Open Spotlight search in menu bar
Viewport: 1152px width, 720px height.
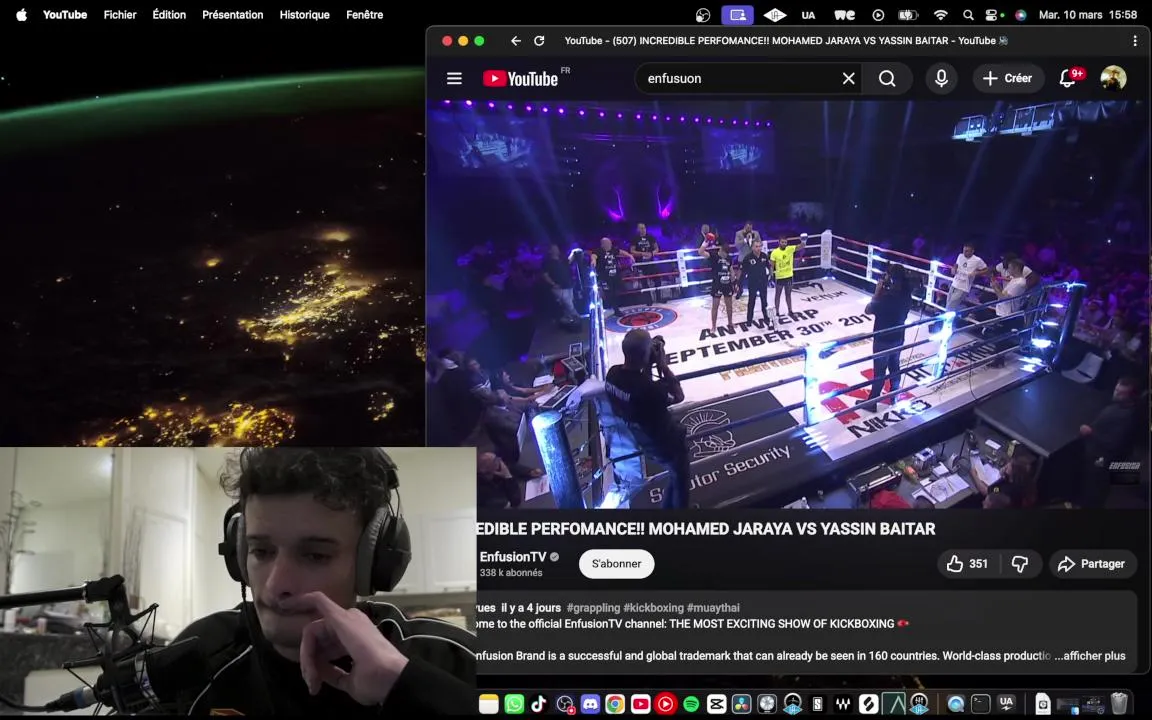pyautogui.click(x=968, y=15)
